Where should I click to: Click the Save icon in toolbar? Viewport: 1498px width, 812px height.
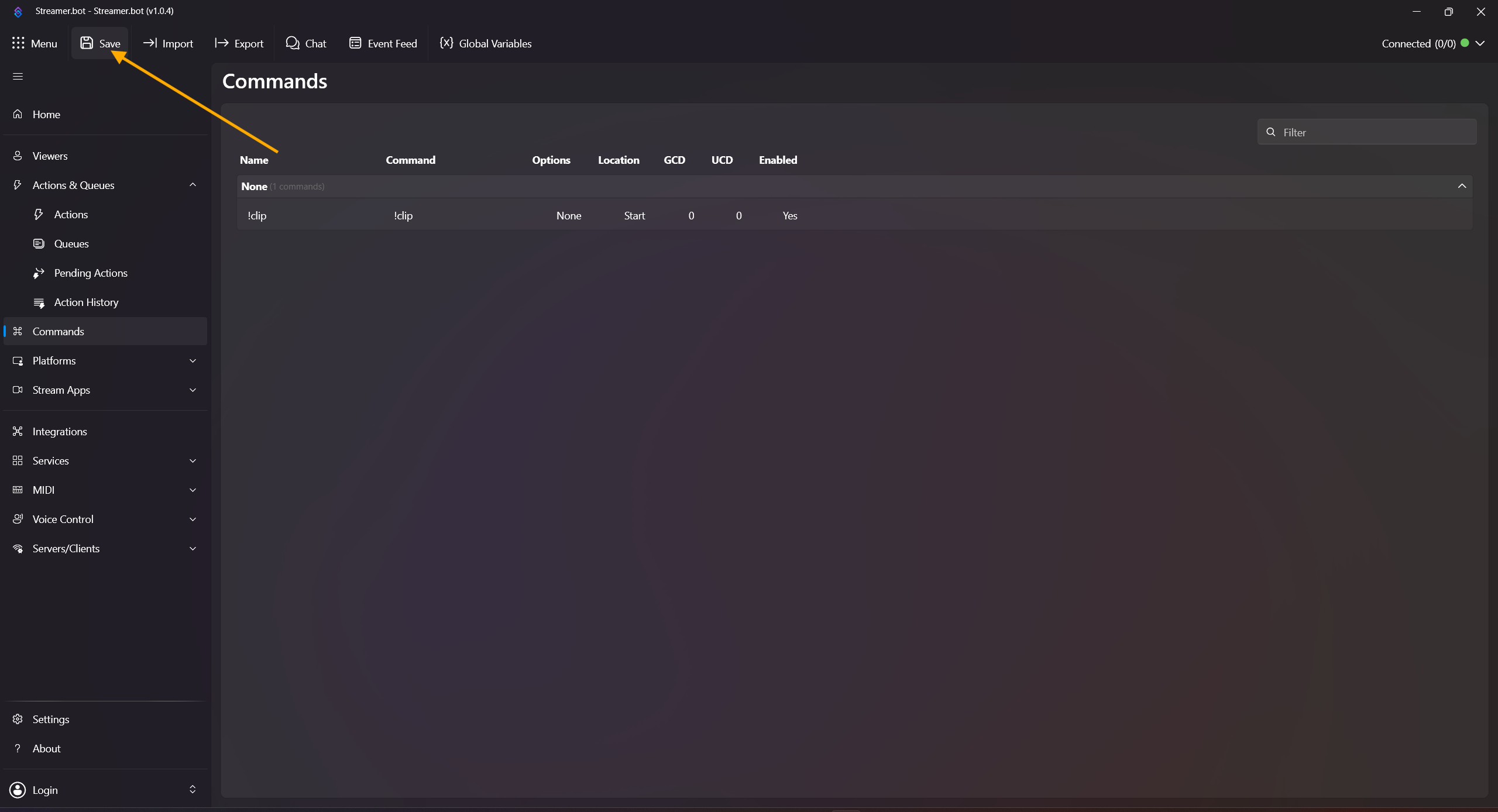(87, 43)
